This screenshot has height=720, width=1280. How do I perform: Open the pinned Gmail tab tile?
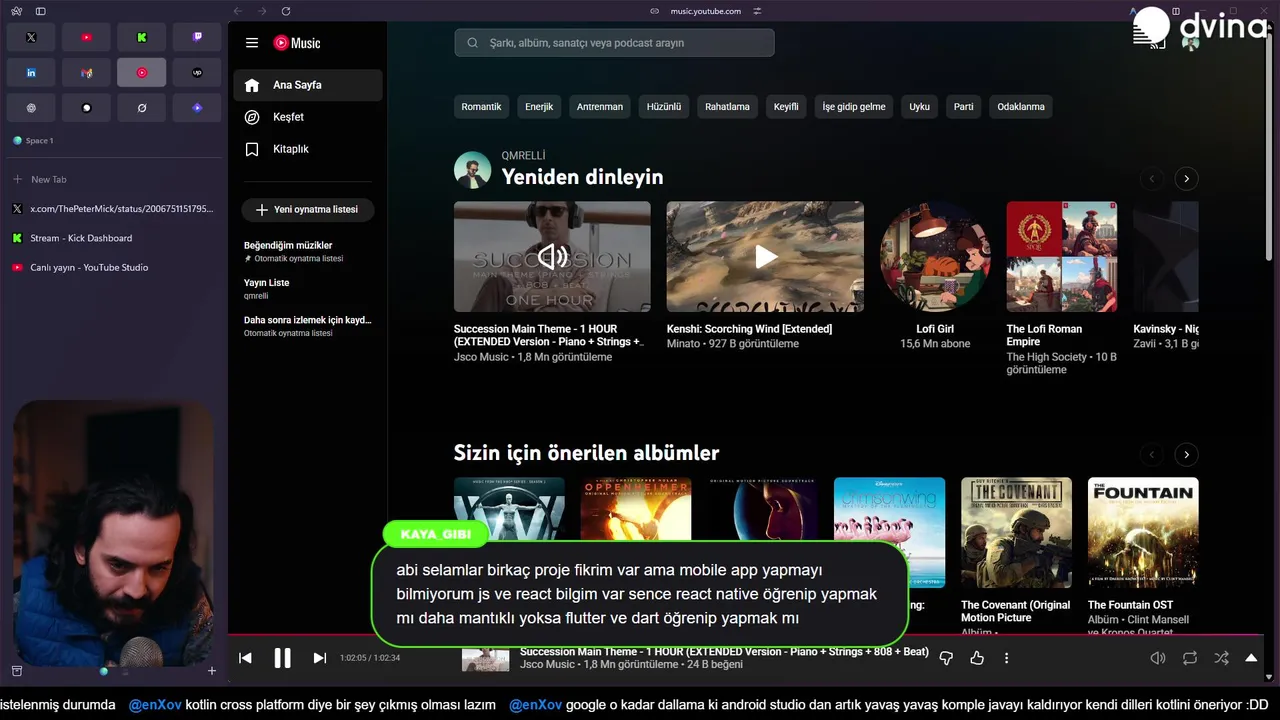(x=86, y=73)
